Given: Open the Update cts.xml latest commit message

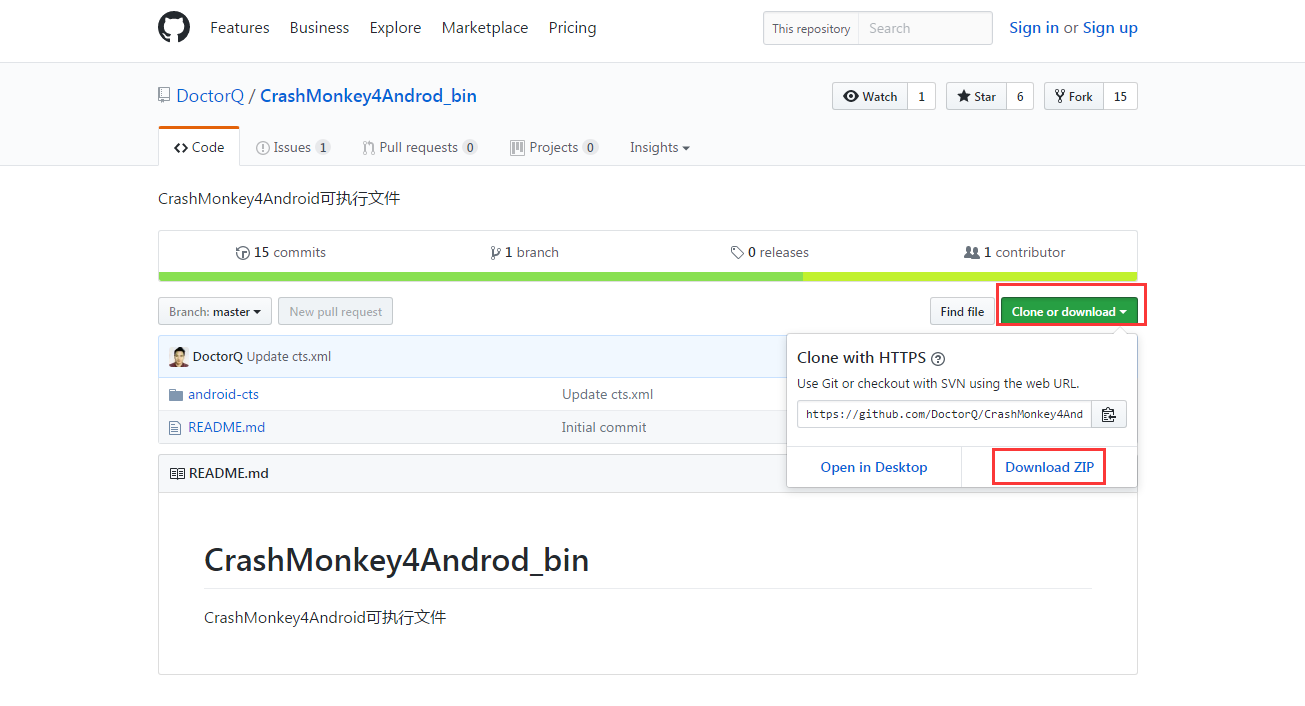Looking at the screenshot, I should coord(289,356).
